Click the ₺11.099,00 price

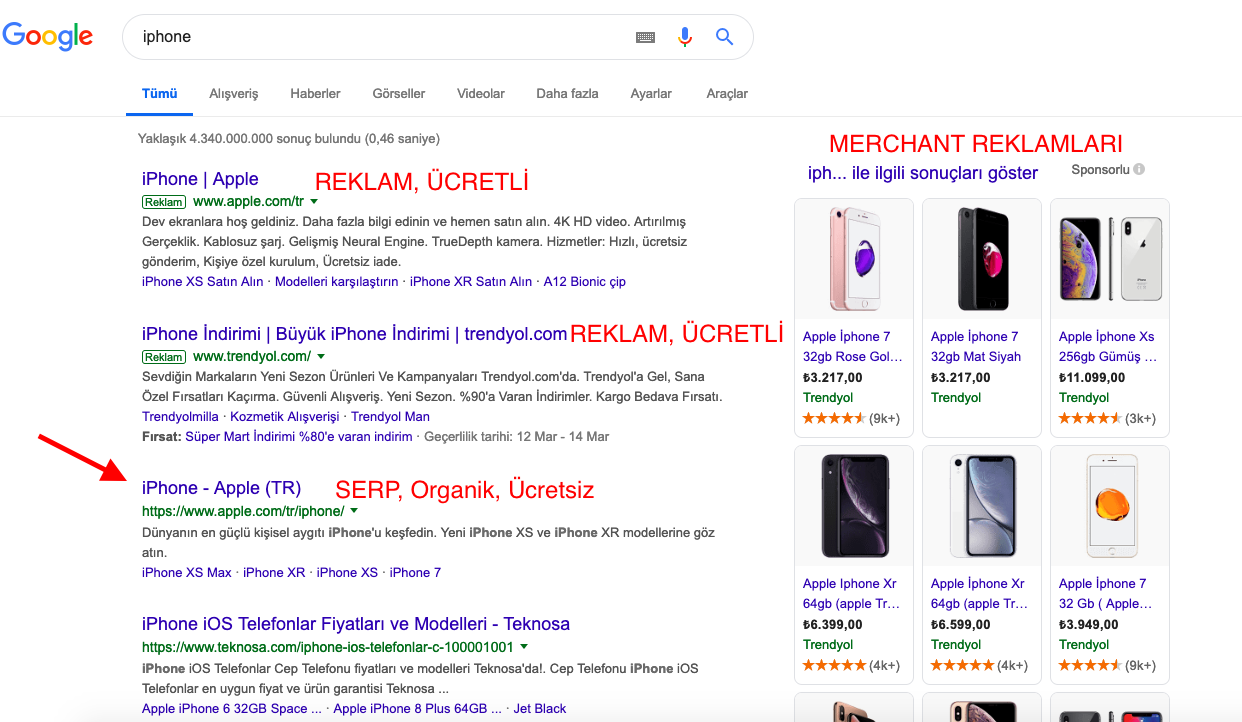tap(1092, 378)
